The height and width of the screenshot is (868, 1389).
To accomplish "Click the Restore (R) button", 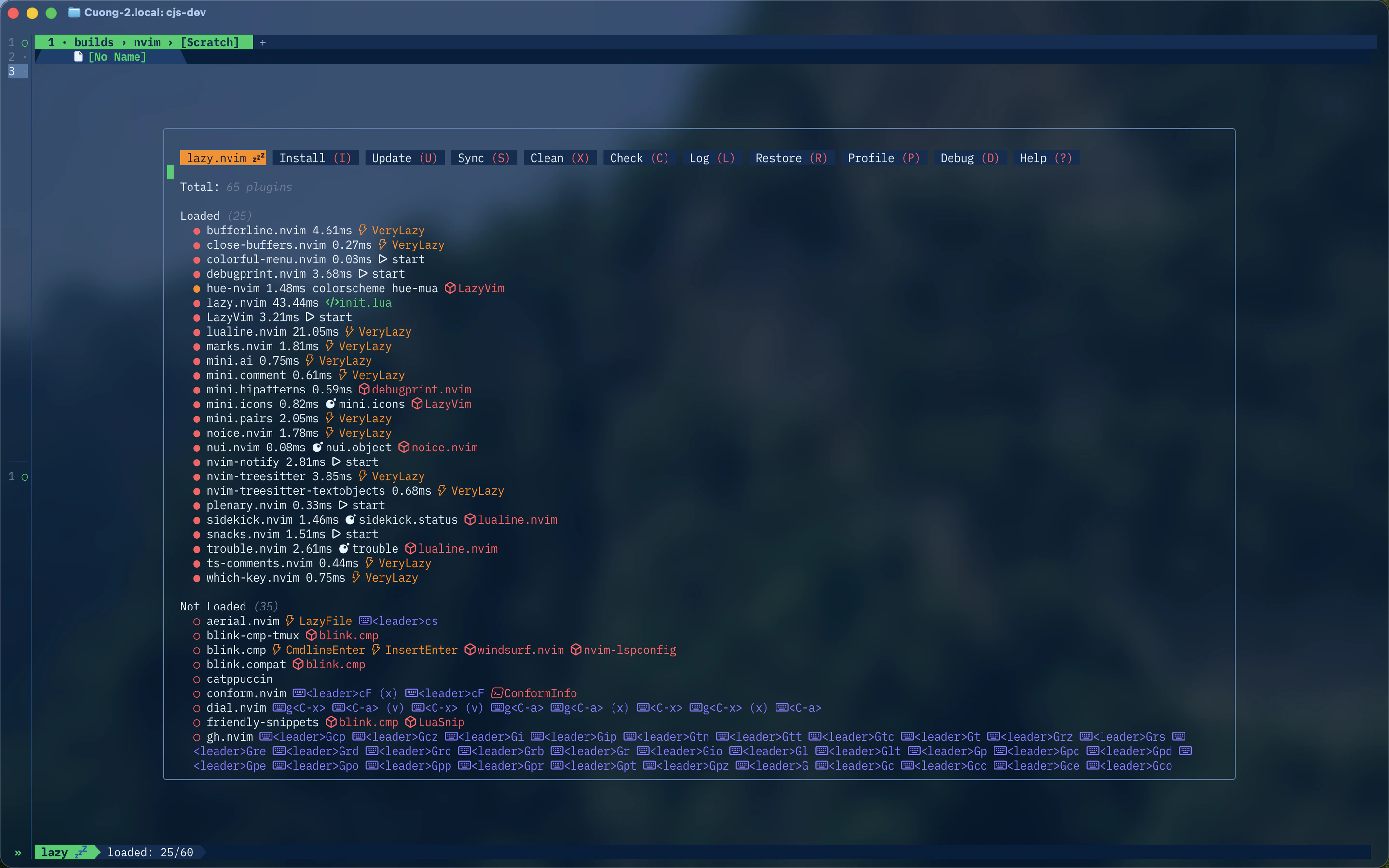I will pyautogui.click(x=791, y=158).
